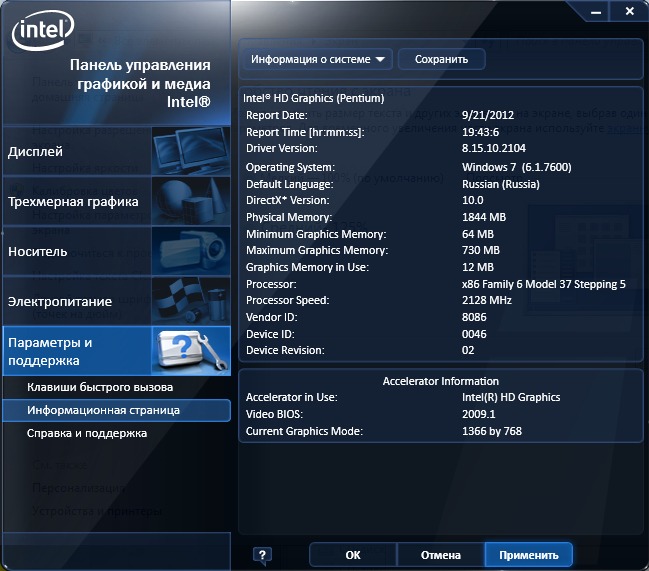
Task: Select x86 Family 6 Model 37 Stepping 5
Action: click(543, 284)
